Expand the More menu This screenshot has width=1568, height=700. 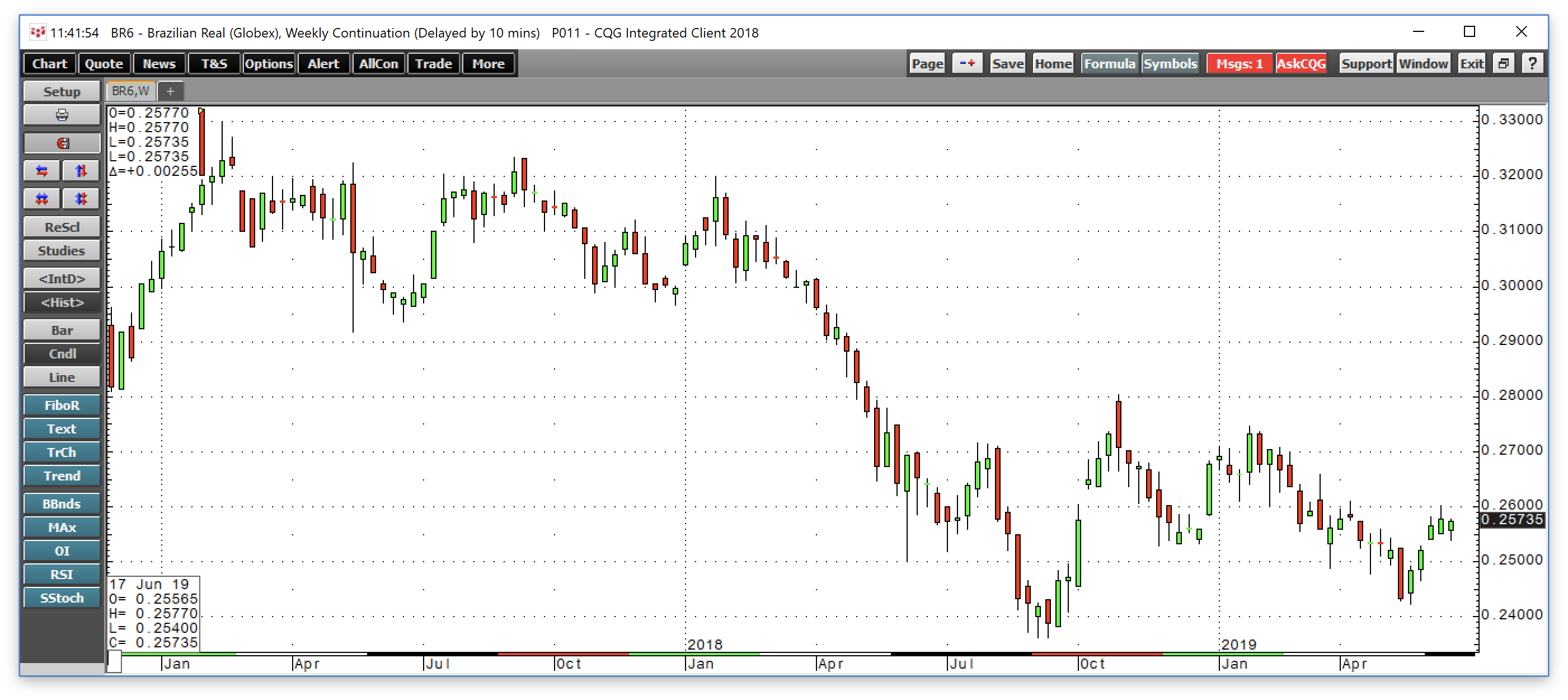pos(488,63)
